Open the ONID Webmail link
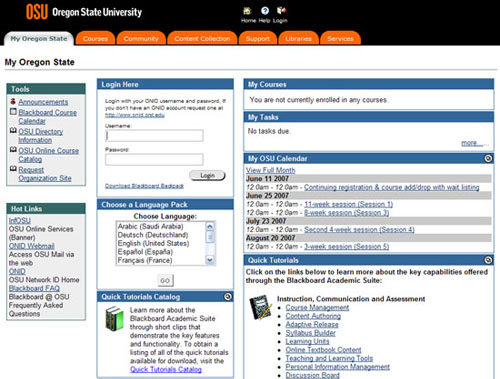This screenshot has width=500, height=379. pyautogui.click(x=32, y=246)
